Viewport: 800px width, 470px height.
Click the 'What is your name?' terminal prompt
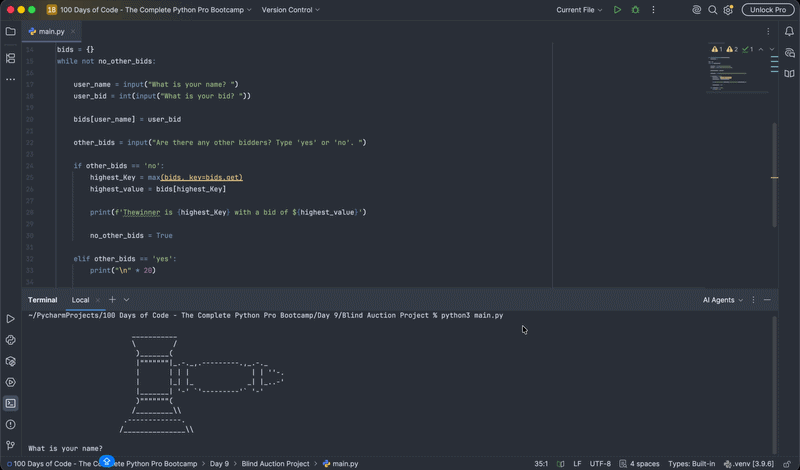click(x=65, y=449)
